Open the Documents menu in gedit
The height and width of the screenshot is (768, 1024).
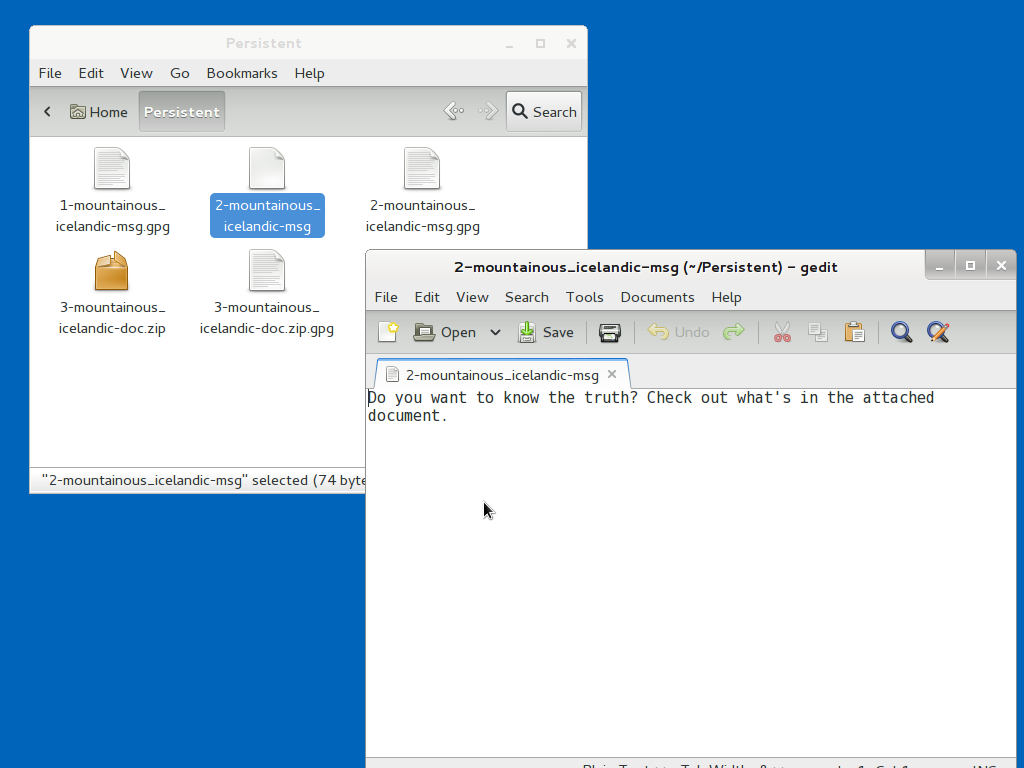(657, 297)
